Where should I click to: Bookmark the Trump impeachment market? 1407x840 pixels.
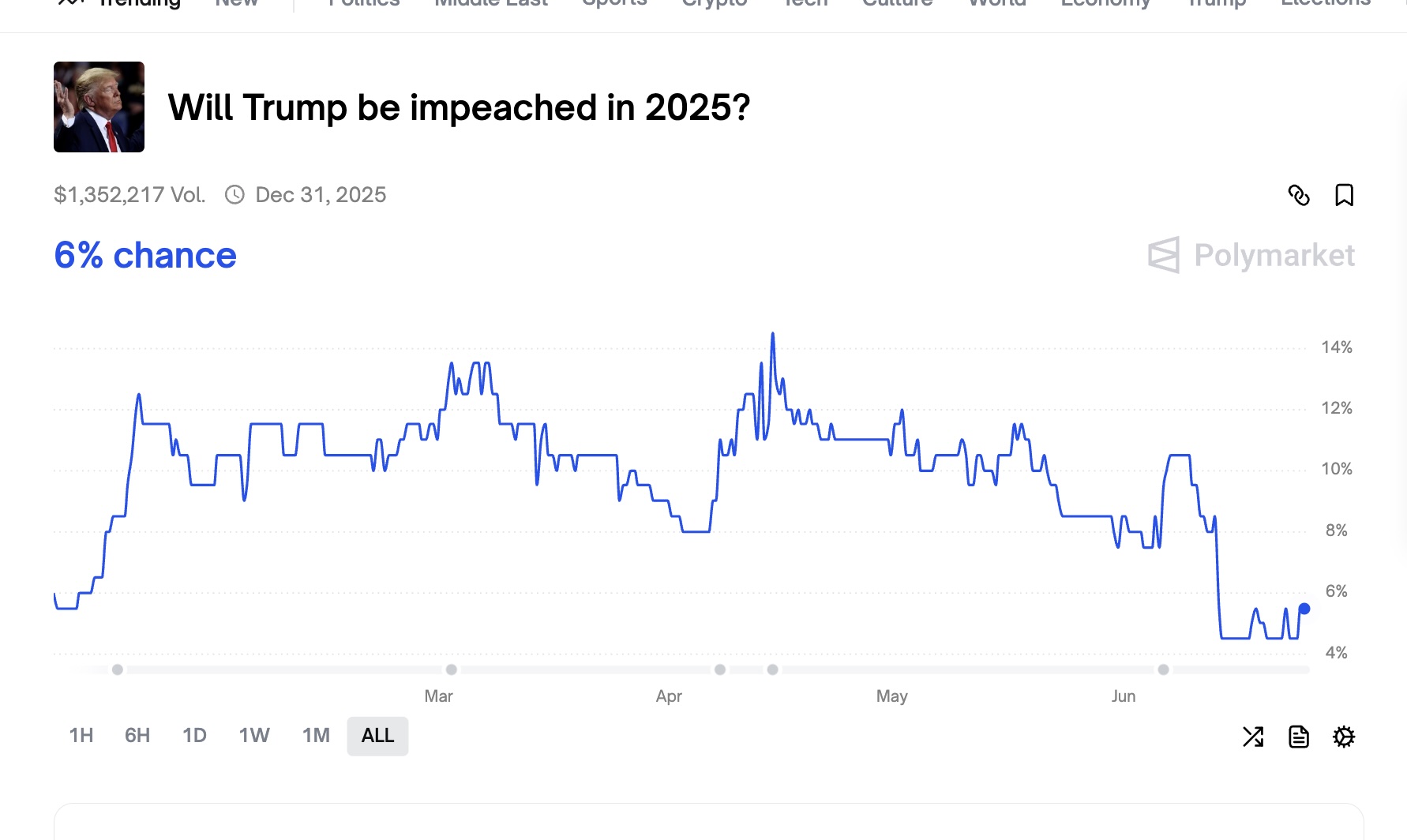1344,195
